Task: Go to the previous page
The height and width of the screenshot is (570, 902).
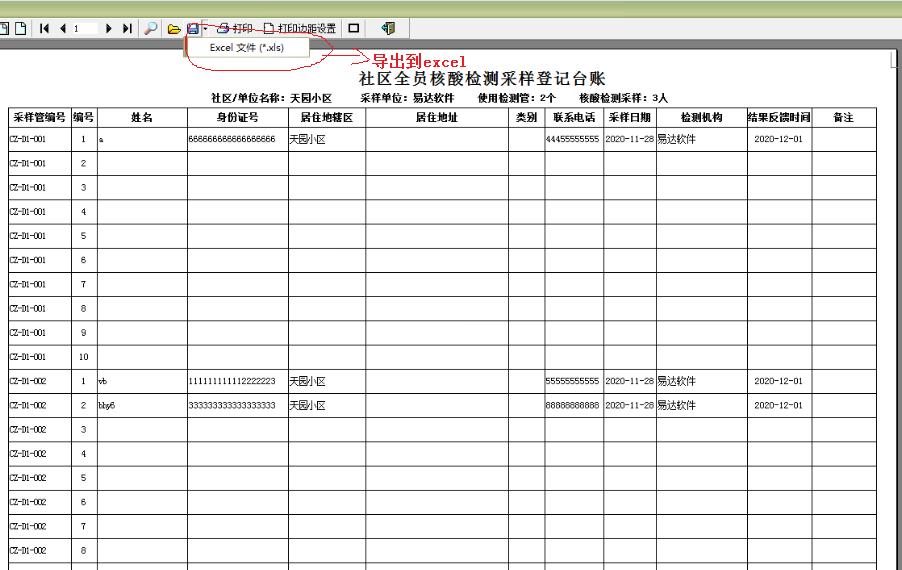Action: (62, 28)
